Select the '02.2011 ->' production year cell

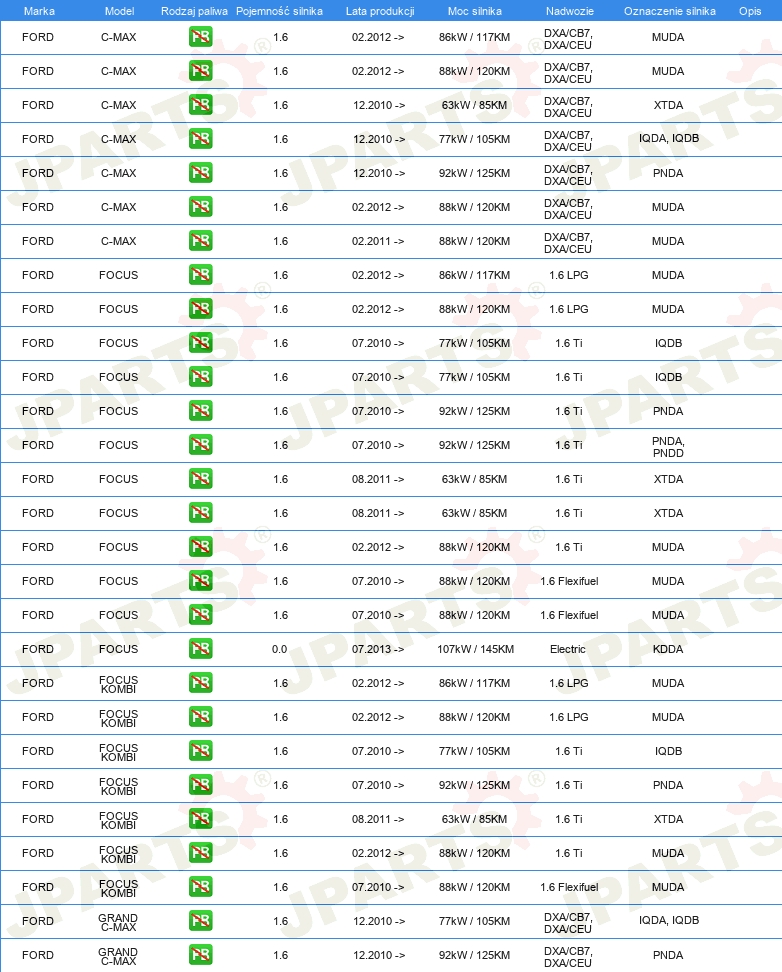point(378,241)
